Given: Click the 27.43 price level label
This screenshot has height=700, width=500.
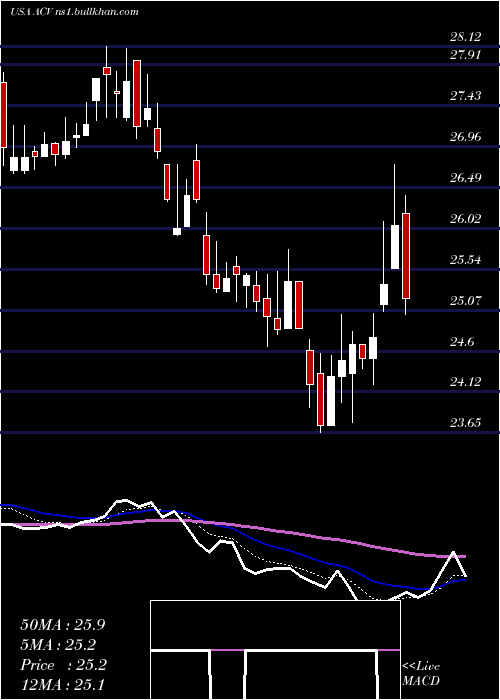Looking at the screenshot, I should coord(465,96).
